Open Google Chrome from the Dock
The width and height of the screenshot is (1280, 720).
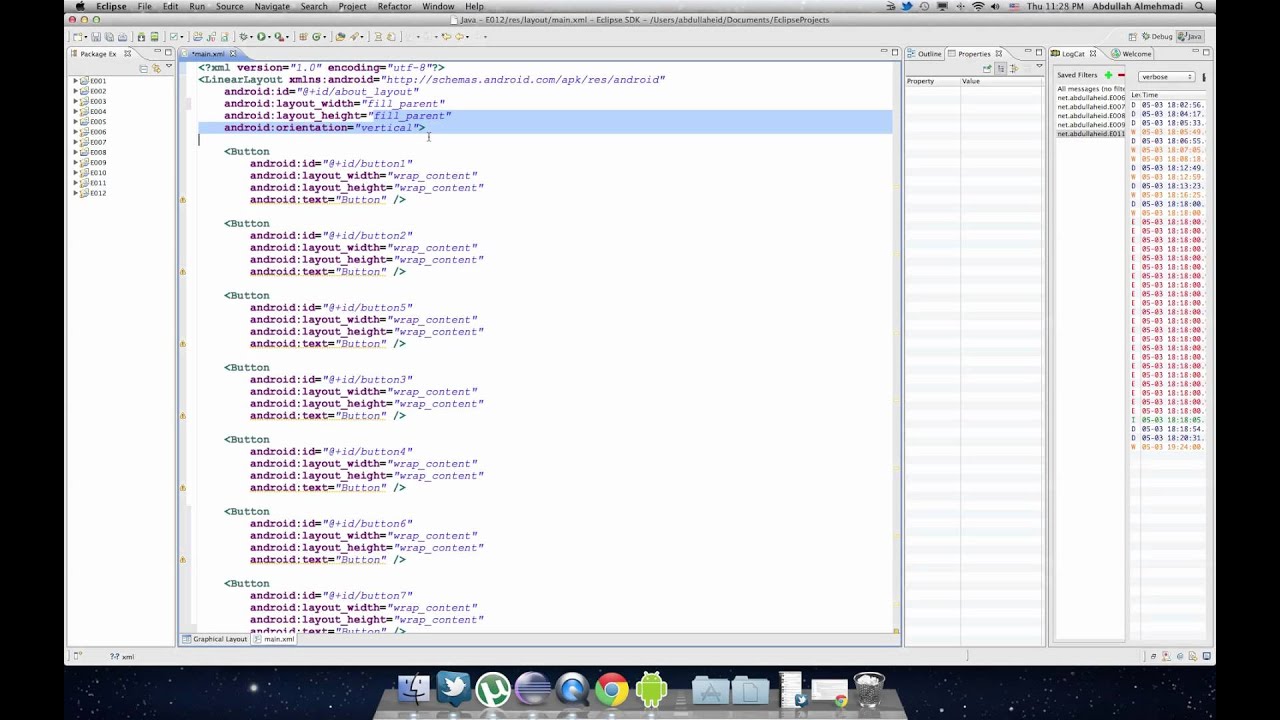coord(612,689)
